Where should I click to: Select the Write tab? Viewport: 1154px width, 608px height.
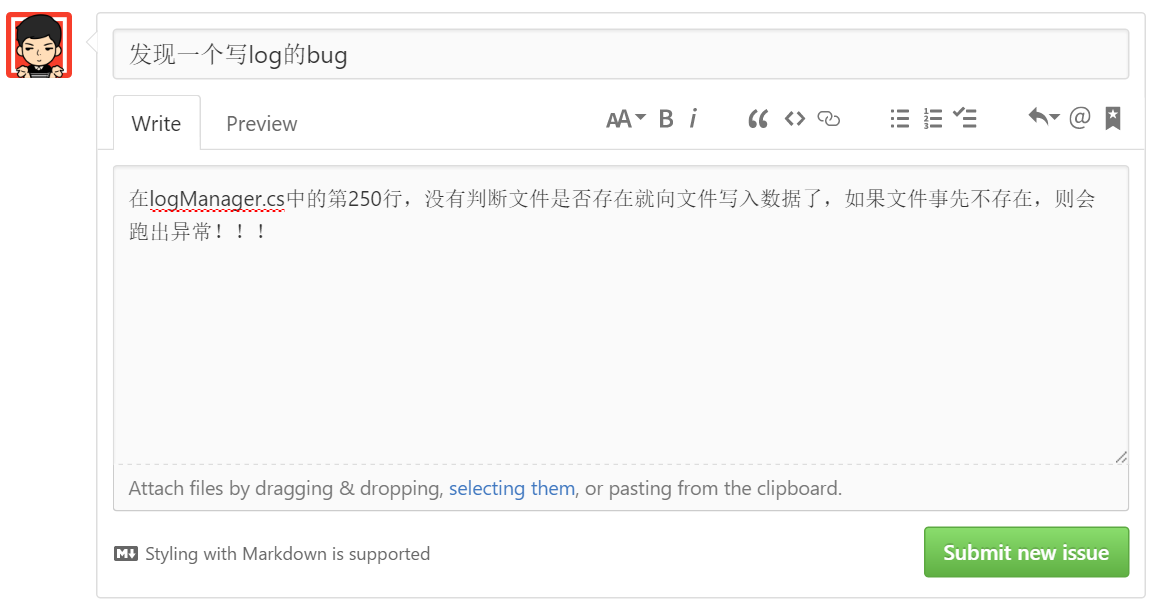pos(157,124)
